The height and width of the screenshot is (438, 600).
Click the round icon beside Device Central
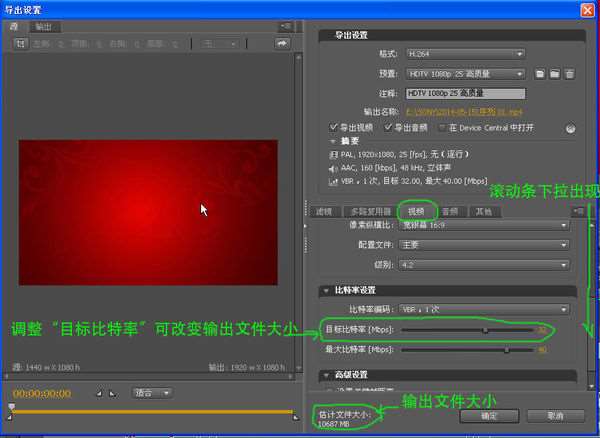571,129
